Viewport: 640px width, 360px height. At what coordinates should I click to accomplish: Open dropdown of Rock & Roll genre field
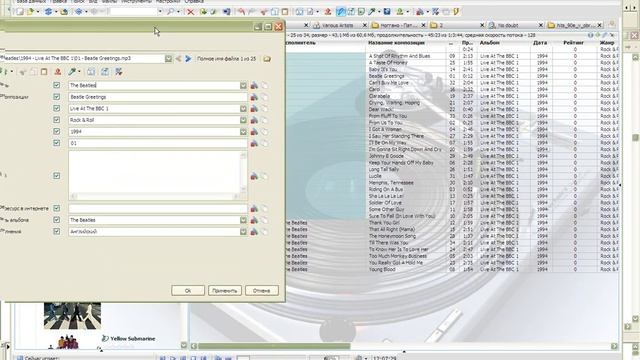[x=243, y=120]
